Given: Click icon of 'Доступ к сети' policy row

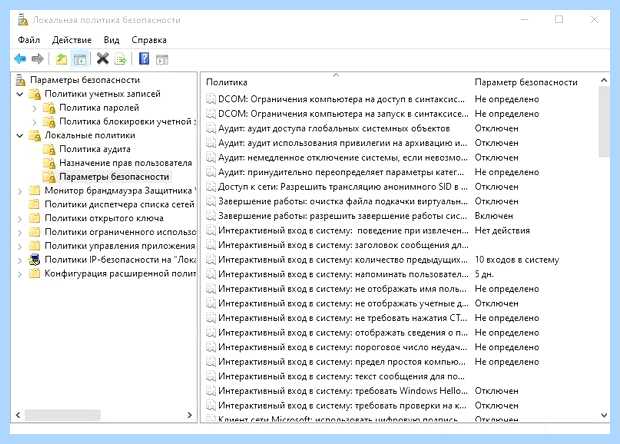Looking at the screenshot, I should pos(211,187).
